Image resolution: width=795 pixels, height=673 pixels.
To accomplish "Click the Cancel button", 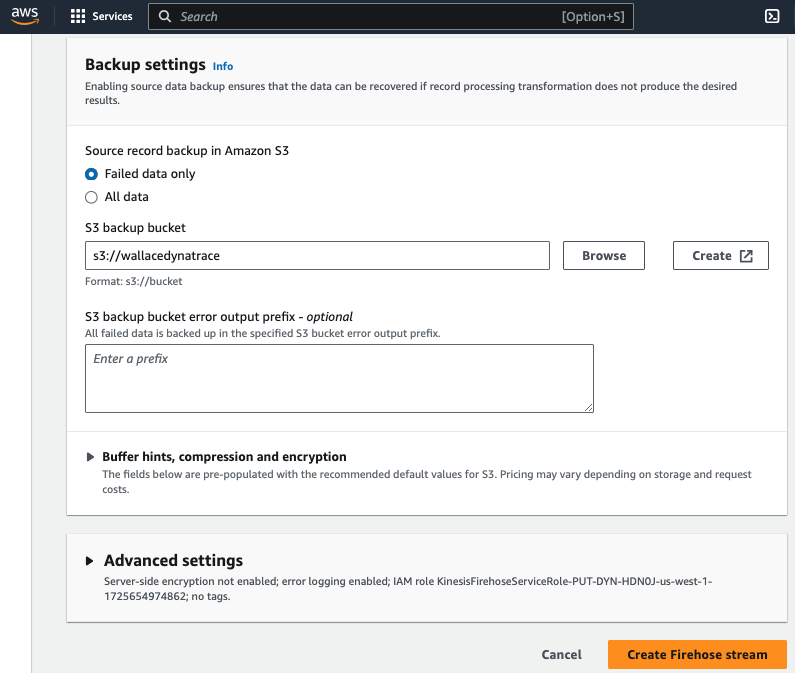I will [561, 654].
